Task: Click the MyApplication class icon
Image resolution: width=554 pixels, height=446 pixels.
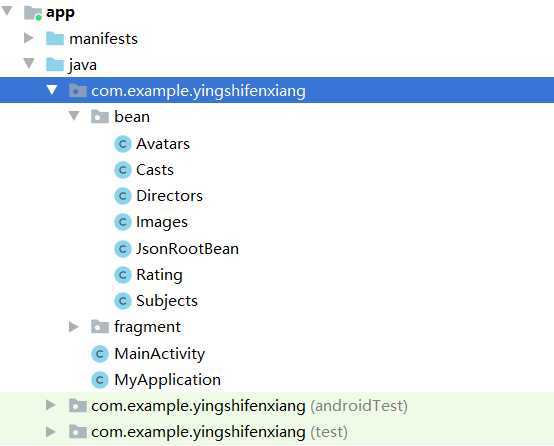Action: 100,380
